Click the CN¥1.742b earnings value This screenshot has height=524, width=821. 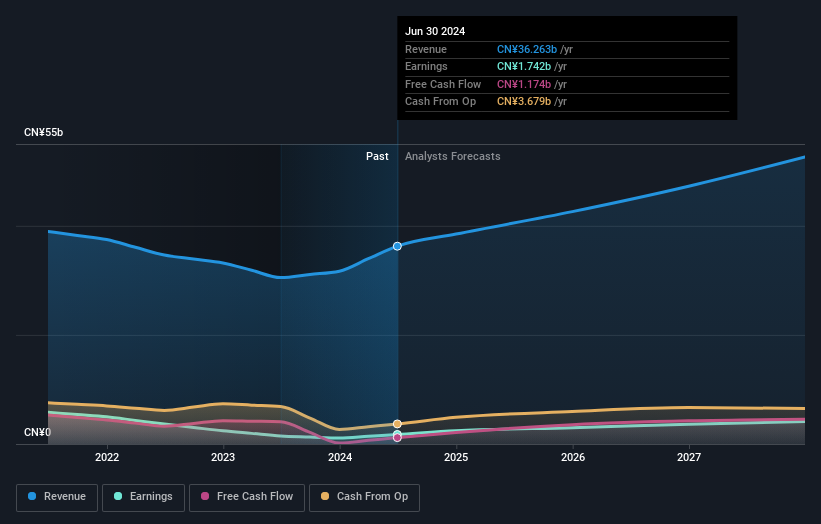(x=524, y=66)
